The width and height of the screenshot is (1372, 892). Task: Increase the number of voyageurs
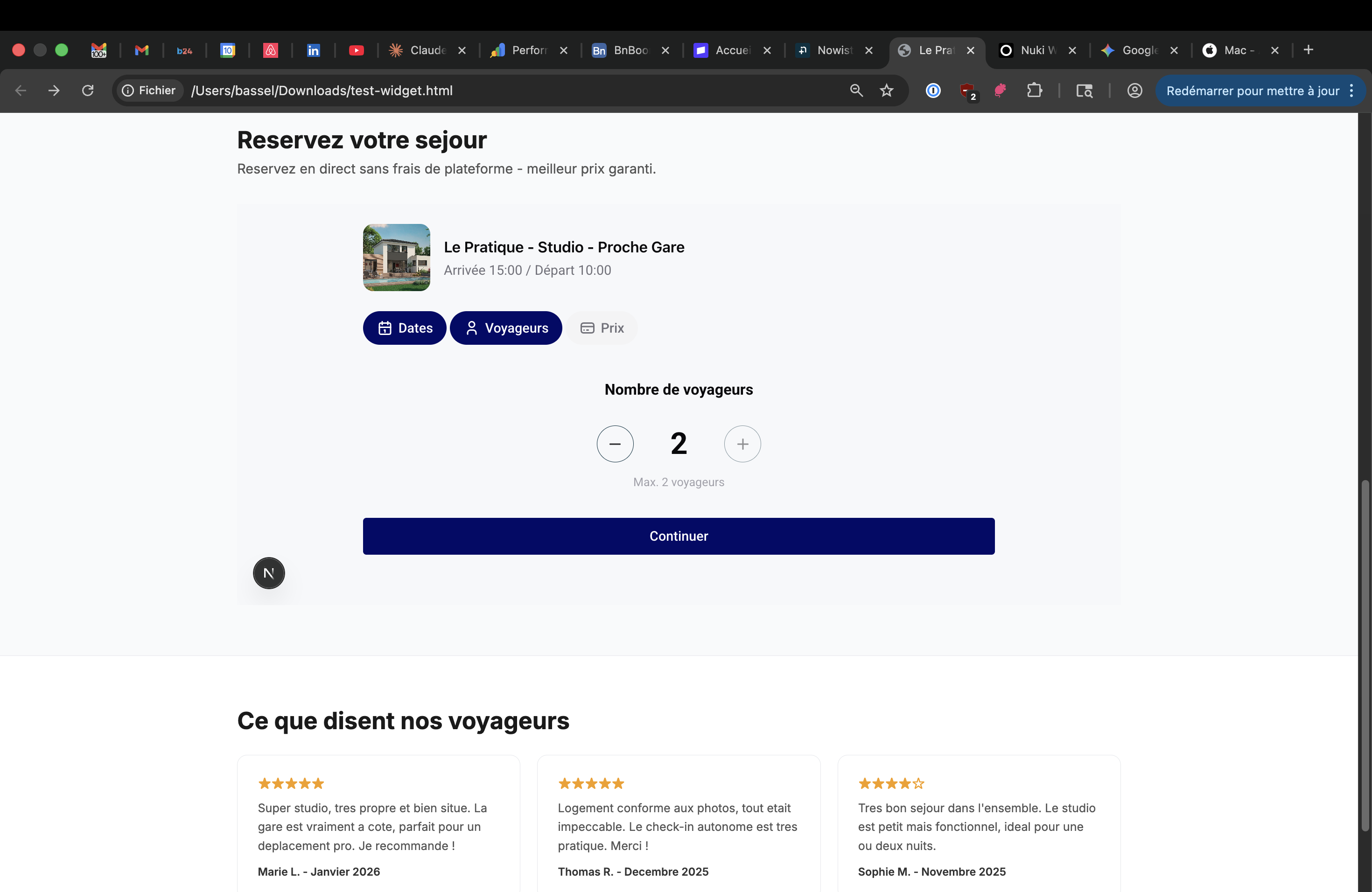click(742, 444)
